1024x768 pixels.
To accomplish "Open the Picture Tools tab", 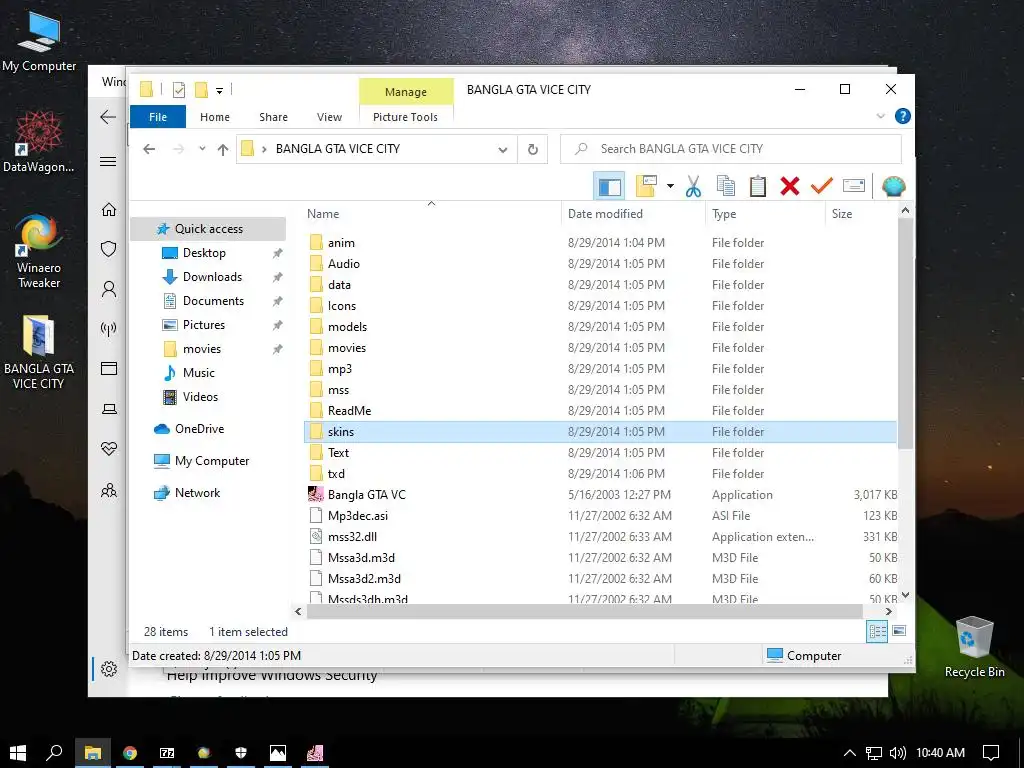I will coord(405,117).
